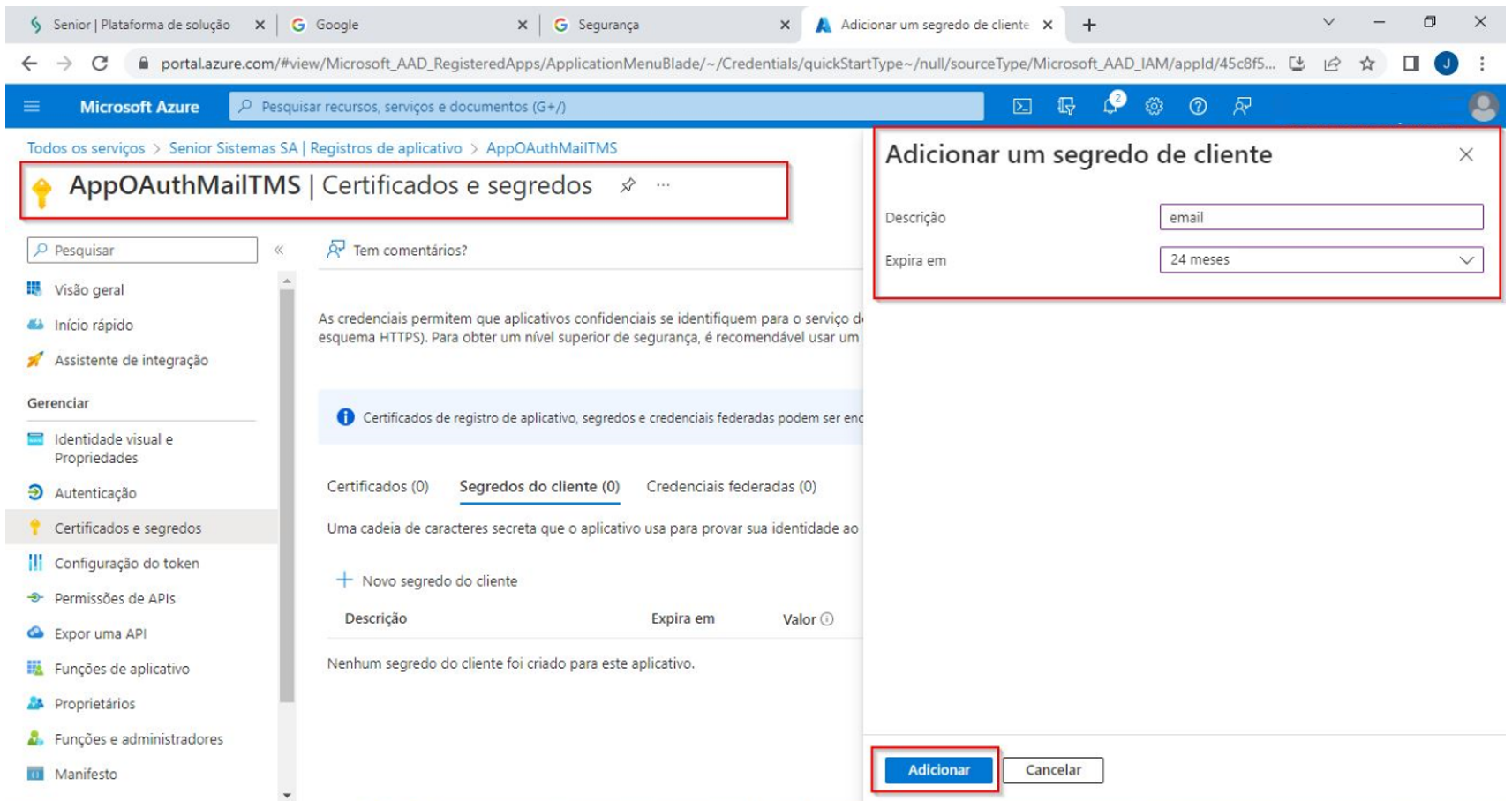
Task: Open directories and subscriptions filter icon
Action: tap(1066, 107)
